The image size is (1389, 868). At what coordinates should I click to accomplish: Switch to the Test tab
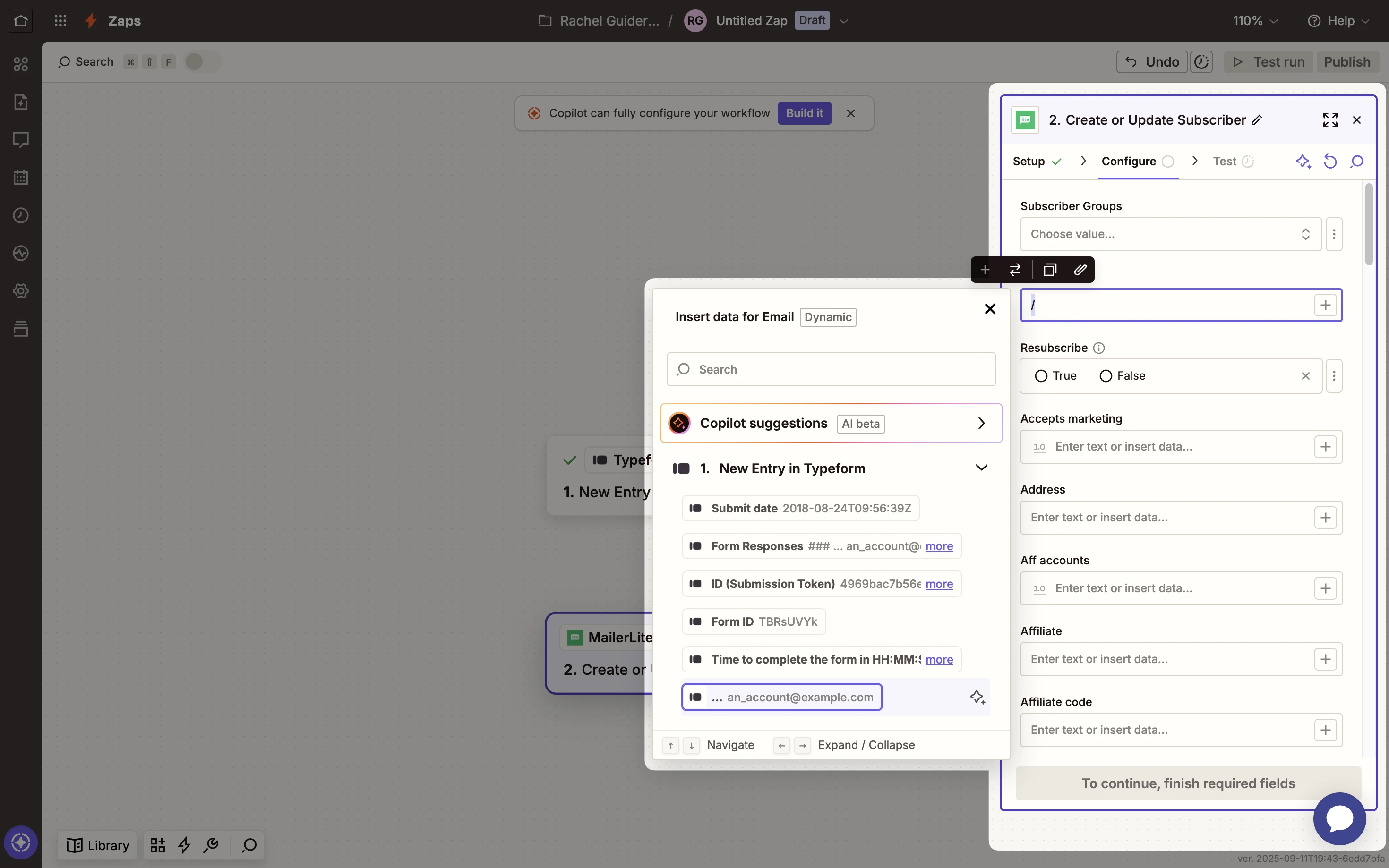coord(1233,162)
